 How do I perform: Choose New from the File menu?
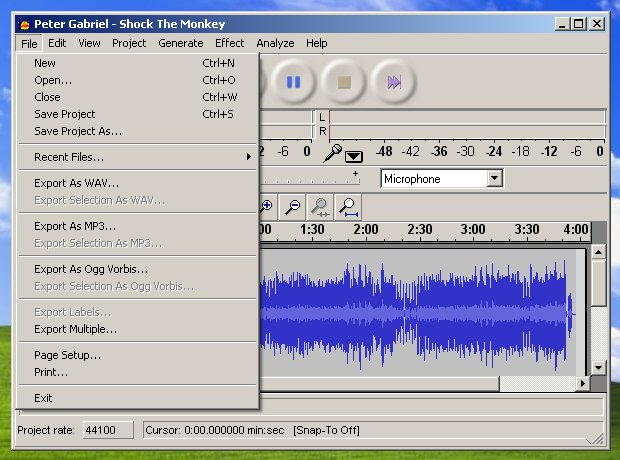pos(138,63)
